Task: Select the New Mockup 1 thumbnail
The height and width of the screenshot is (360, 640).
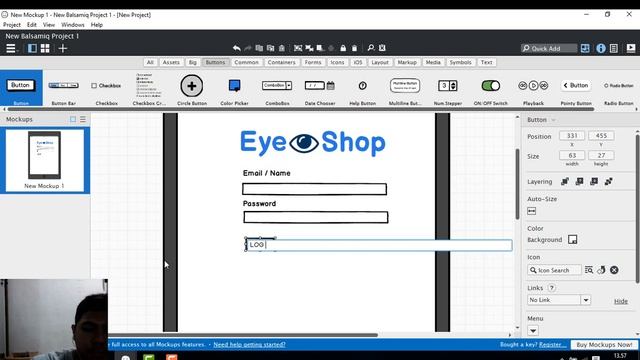Action: click(44, 160)
